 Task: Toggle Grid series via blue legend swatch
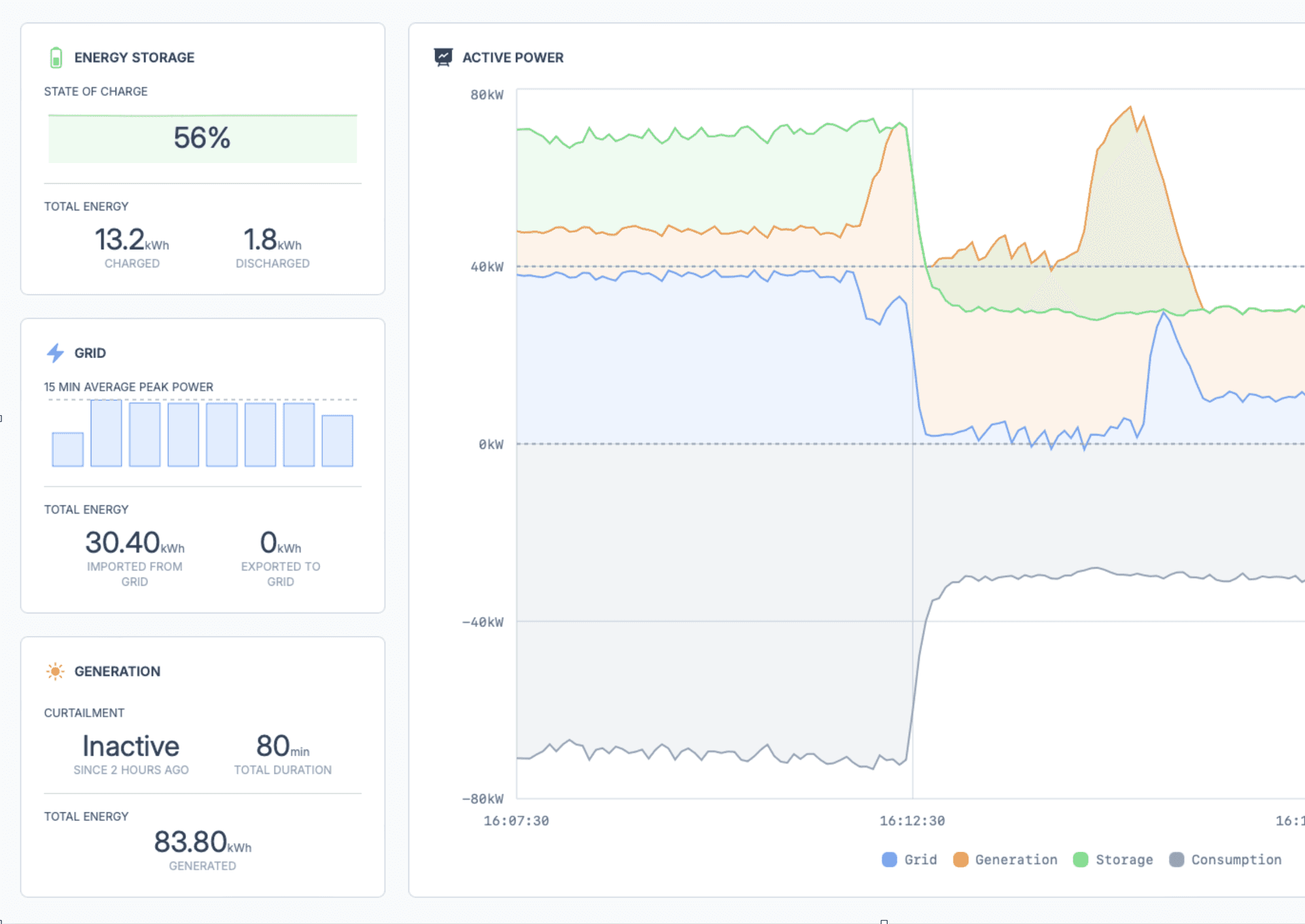[889, 859]
